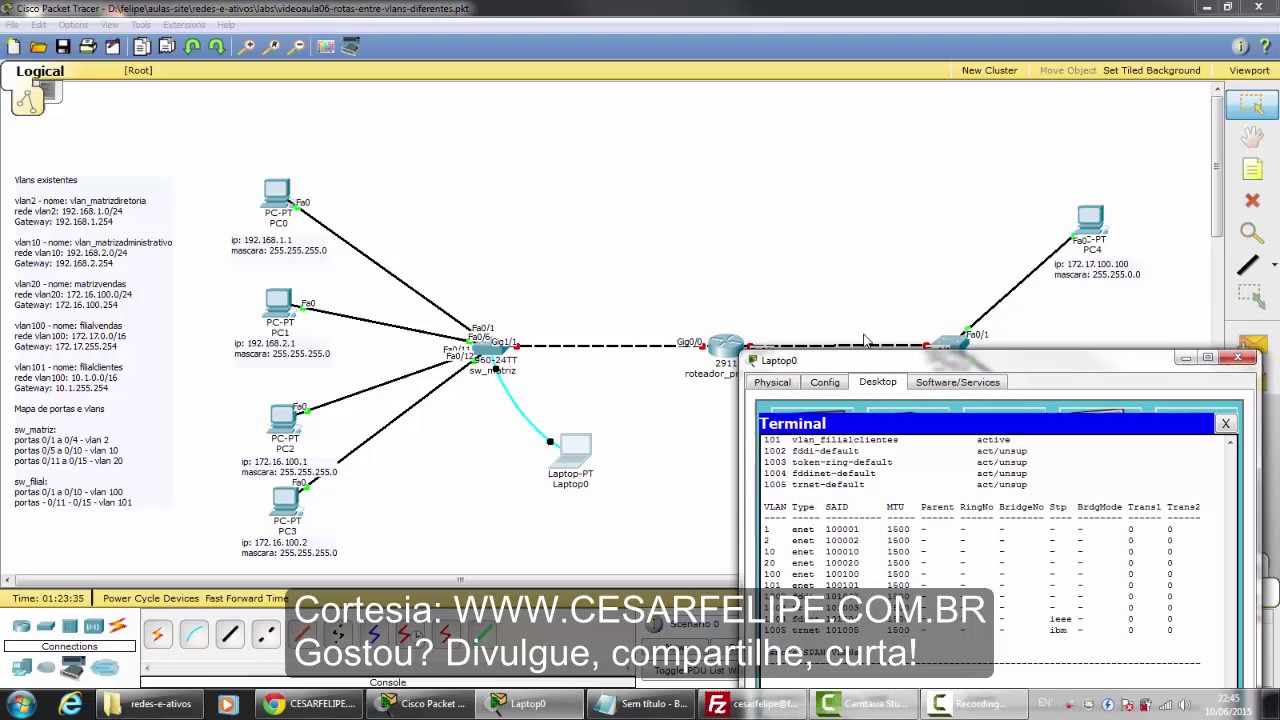Open the Viewport button
The height and width of the screenshot is (720, 1280).
pos(1249,70)
